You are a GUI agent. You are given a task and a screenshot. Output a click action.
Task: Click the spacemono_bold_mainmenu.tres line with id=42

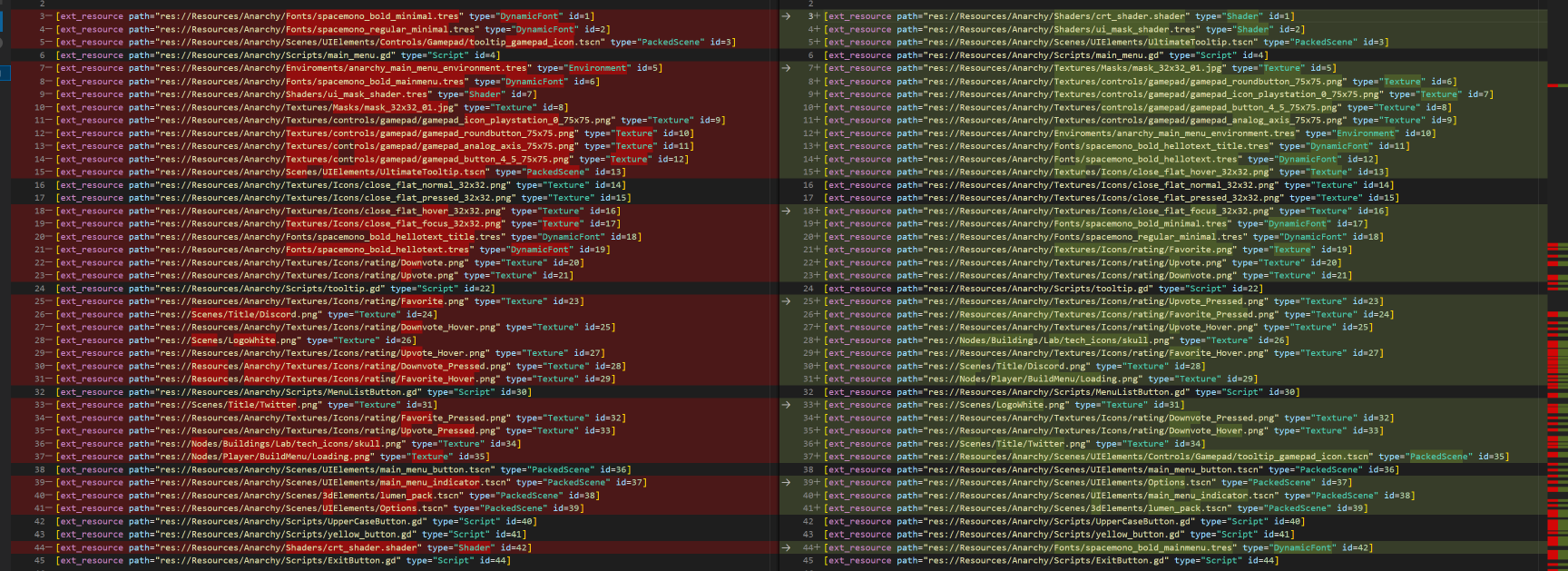pos(1098,547)
